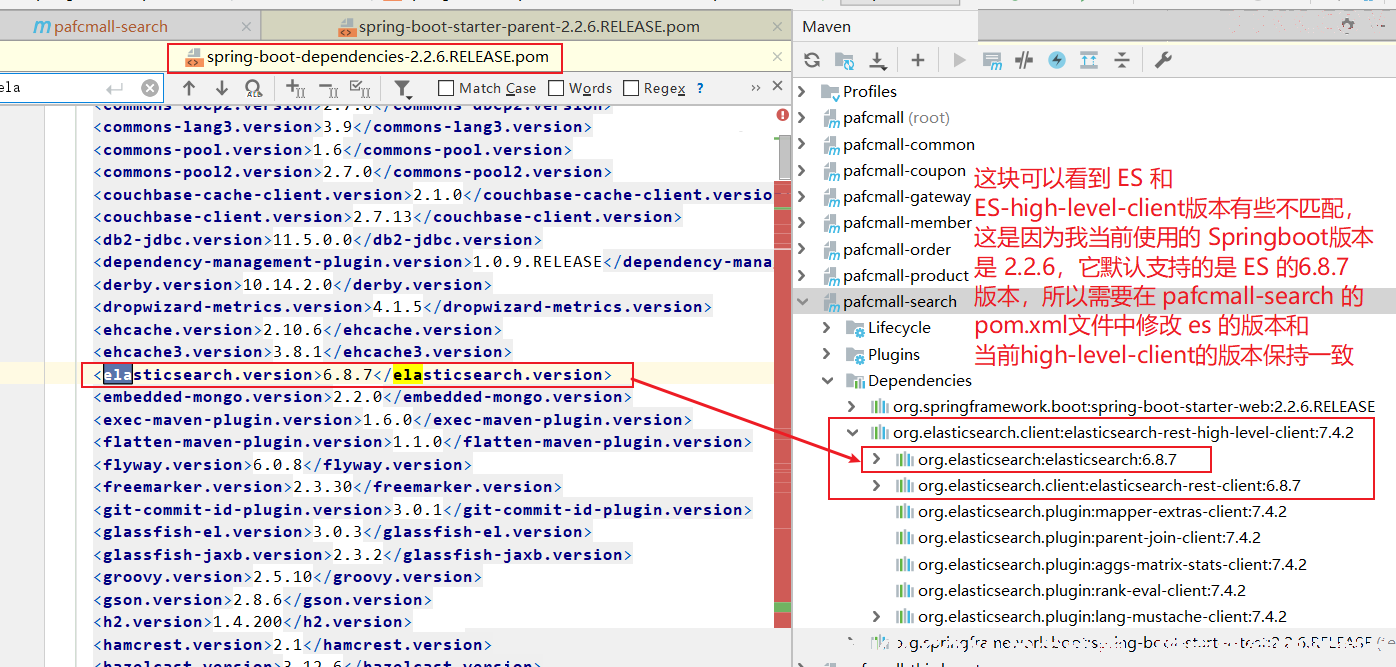Click the commons-lang3.version 3.9 line
The width and height of the screenshot is (1396, 667).
[x=342, y=127]
